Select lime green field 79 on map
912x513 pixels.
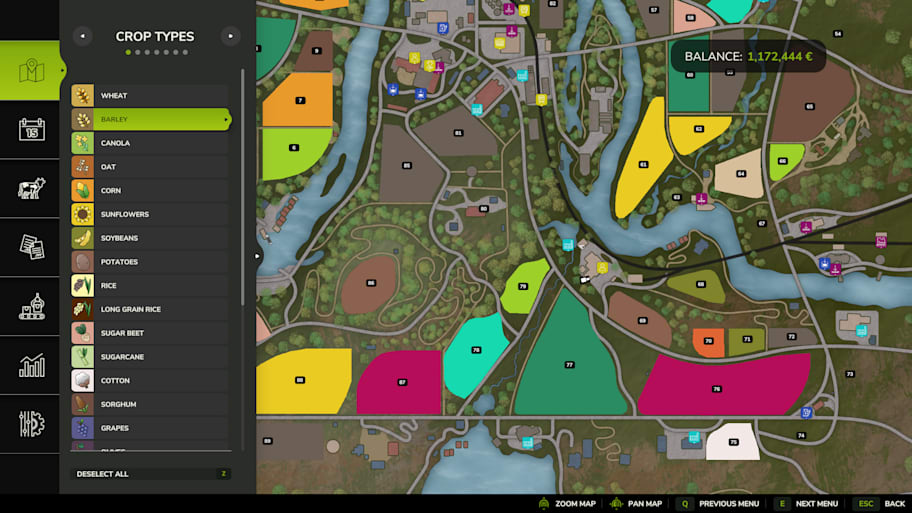(x=523, y=287)
